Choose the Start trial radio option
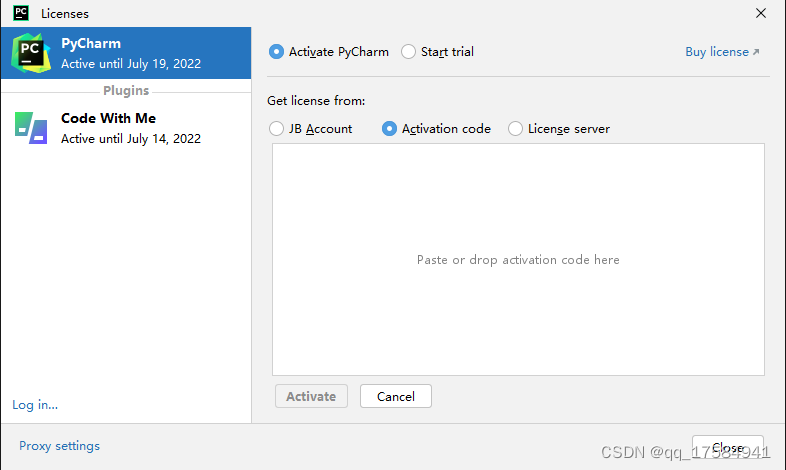 point(409,52)
